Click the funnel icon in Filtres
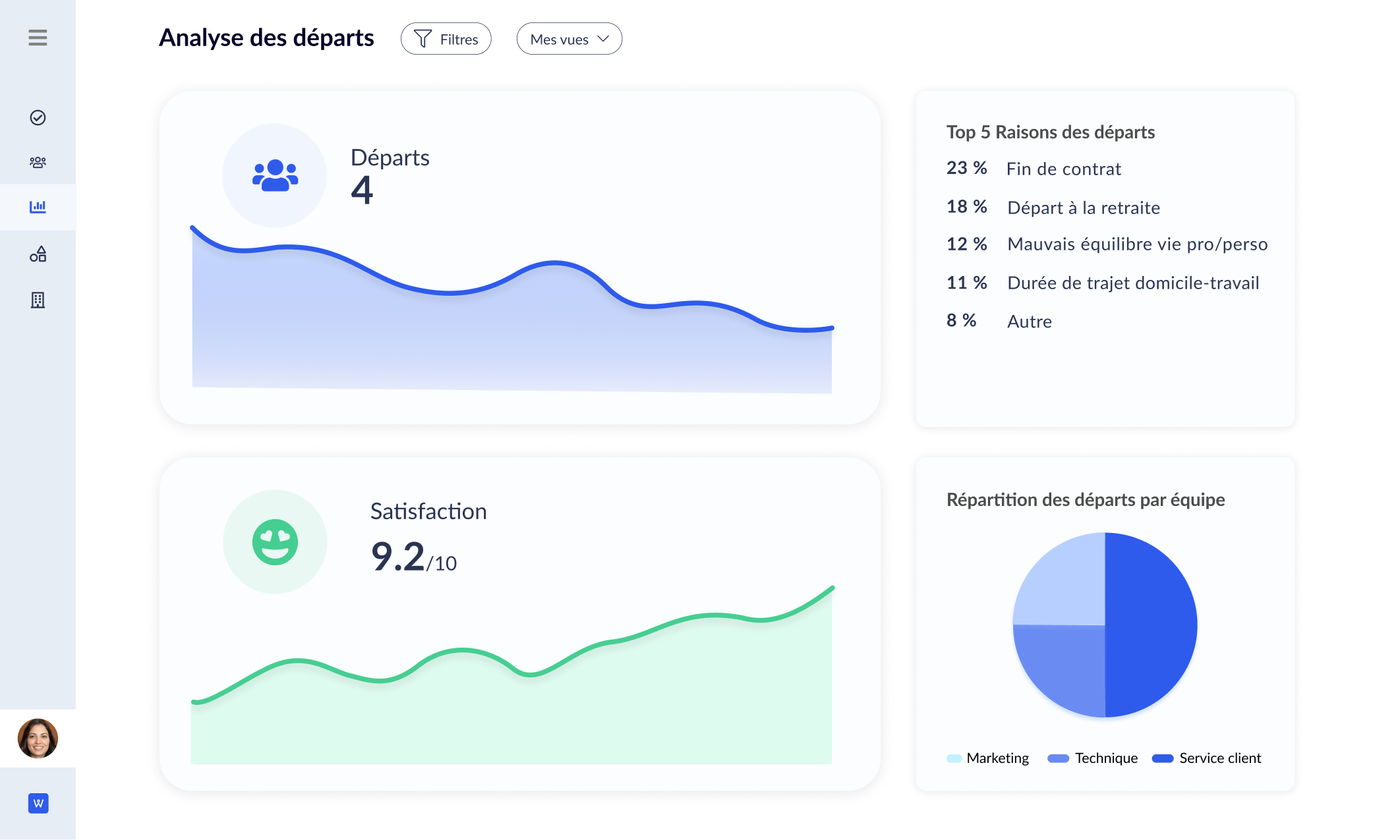Viewport: 1400px width, 840px height. point(423,40)
